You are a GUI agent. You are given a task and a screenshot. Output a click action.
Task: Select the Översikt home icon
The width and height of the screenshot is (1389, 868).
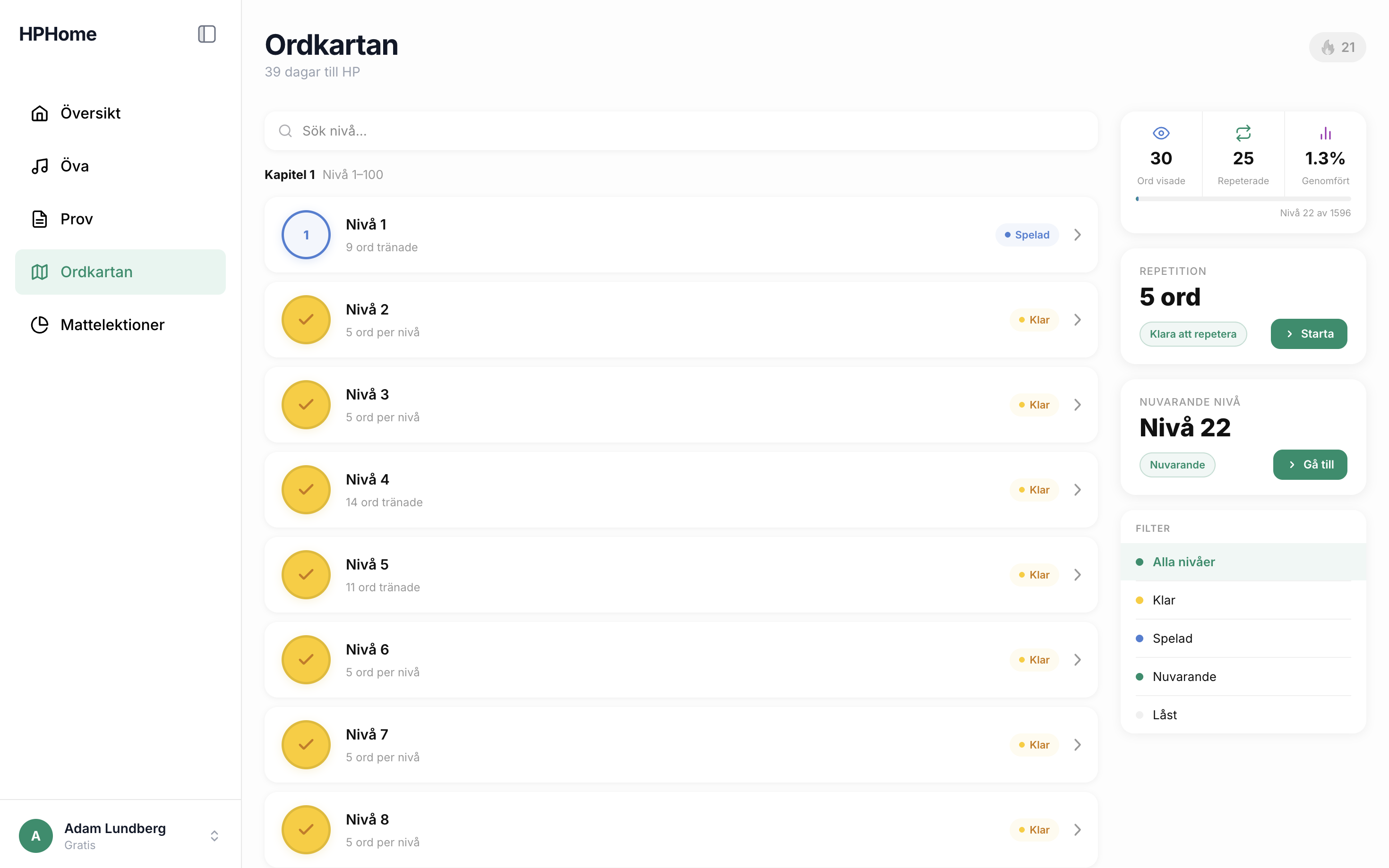[x=39, y=113]
